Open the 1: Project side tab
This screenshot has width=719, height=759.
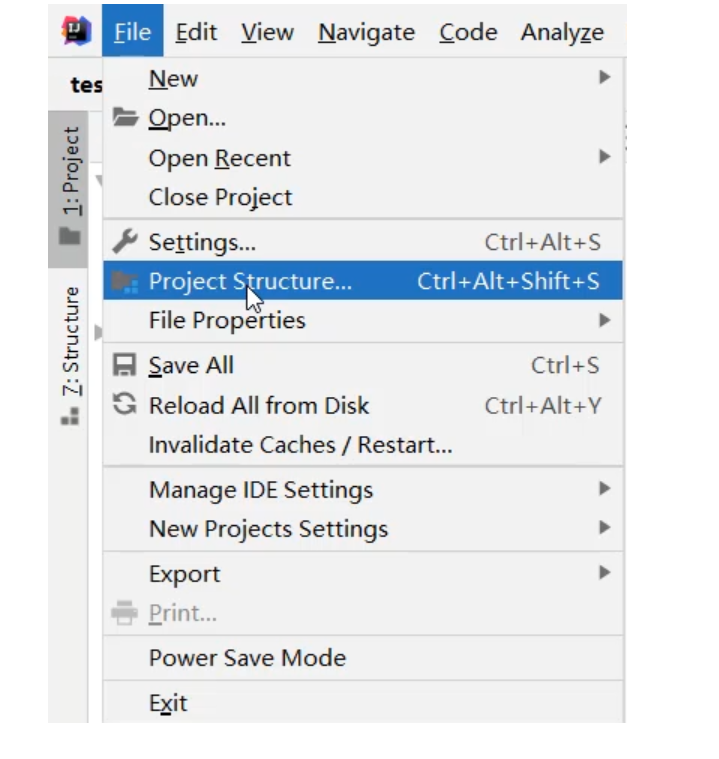click(x=70, y=170)
